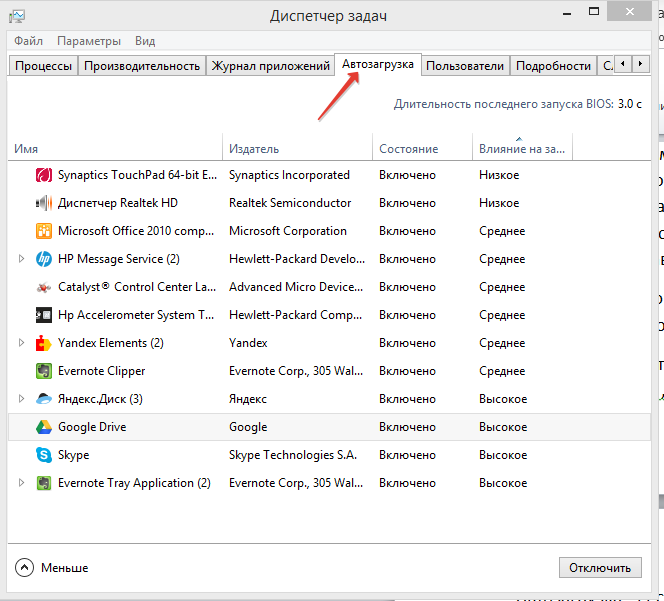Collapse view with the Меньше arrow icon

[24, 568]
